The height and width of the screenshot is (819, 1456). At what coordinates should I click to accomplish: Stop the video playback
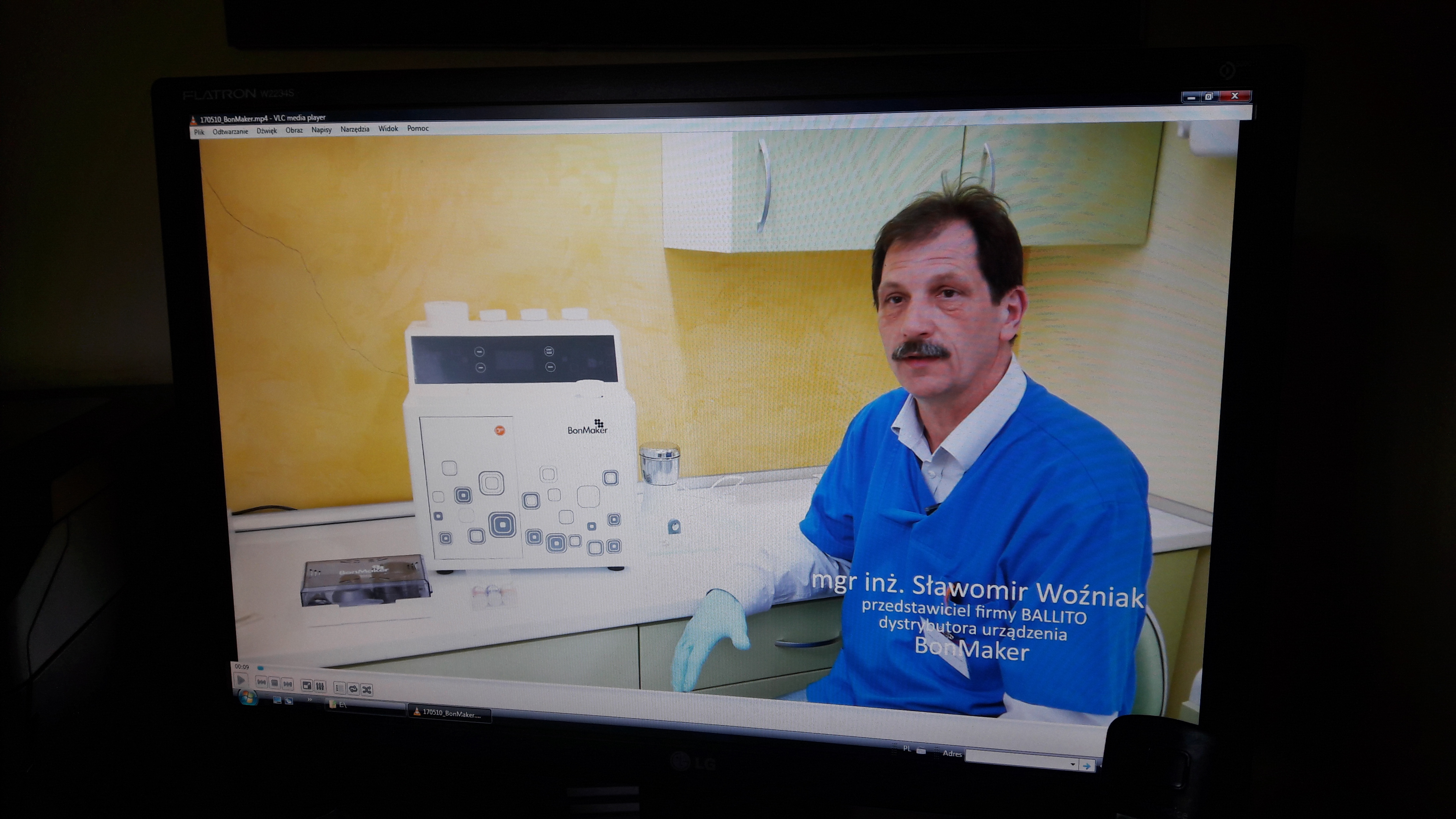[274, 683]
